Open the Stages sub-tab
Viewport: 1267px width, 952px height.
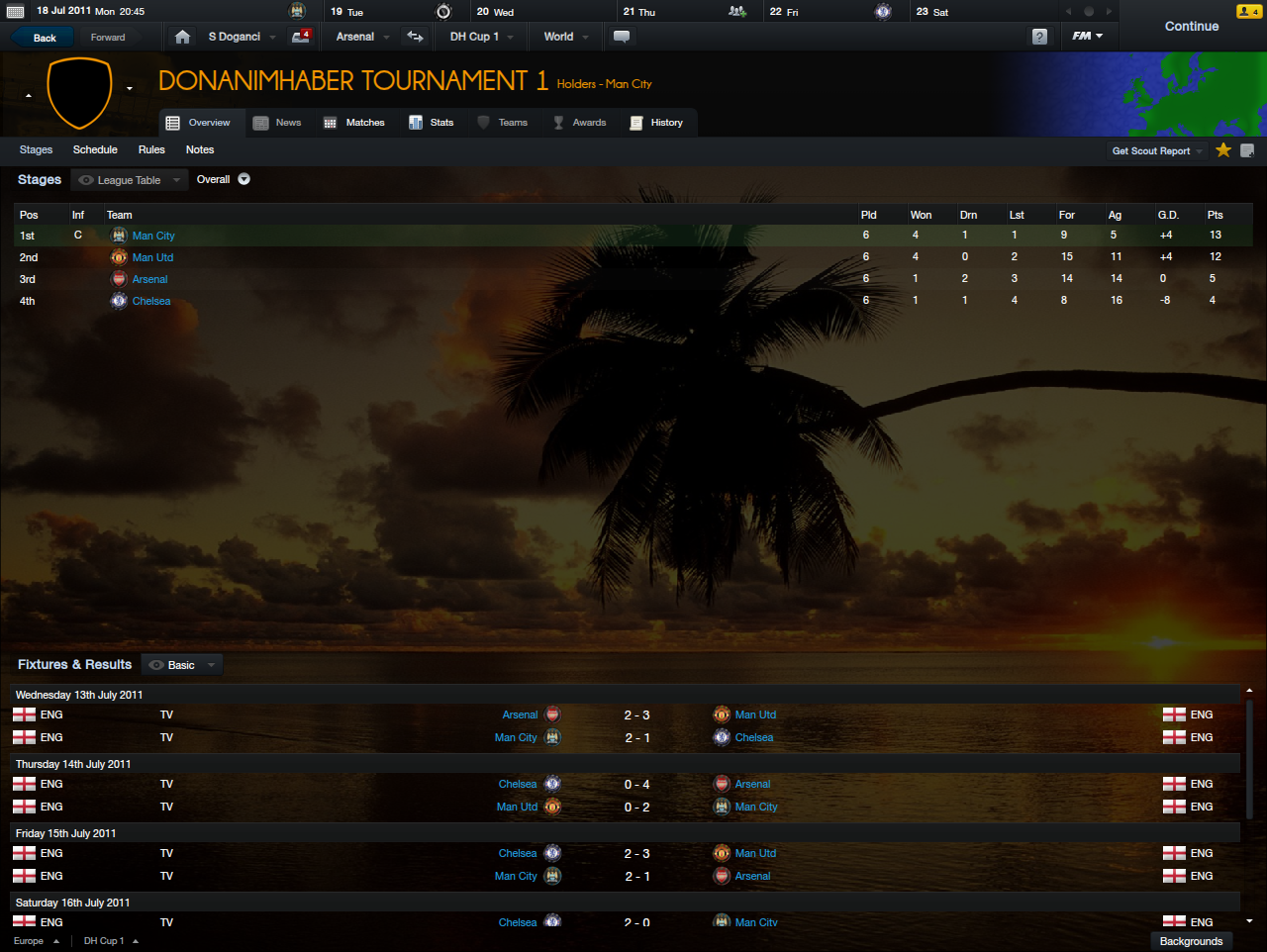coord(36,150)
